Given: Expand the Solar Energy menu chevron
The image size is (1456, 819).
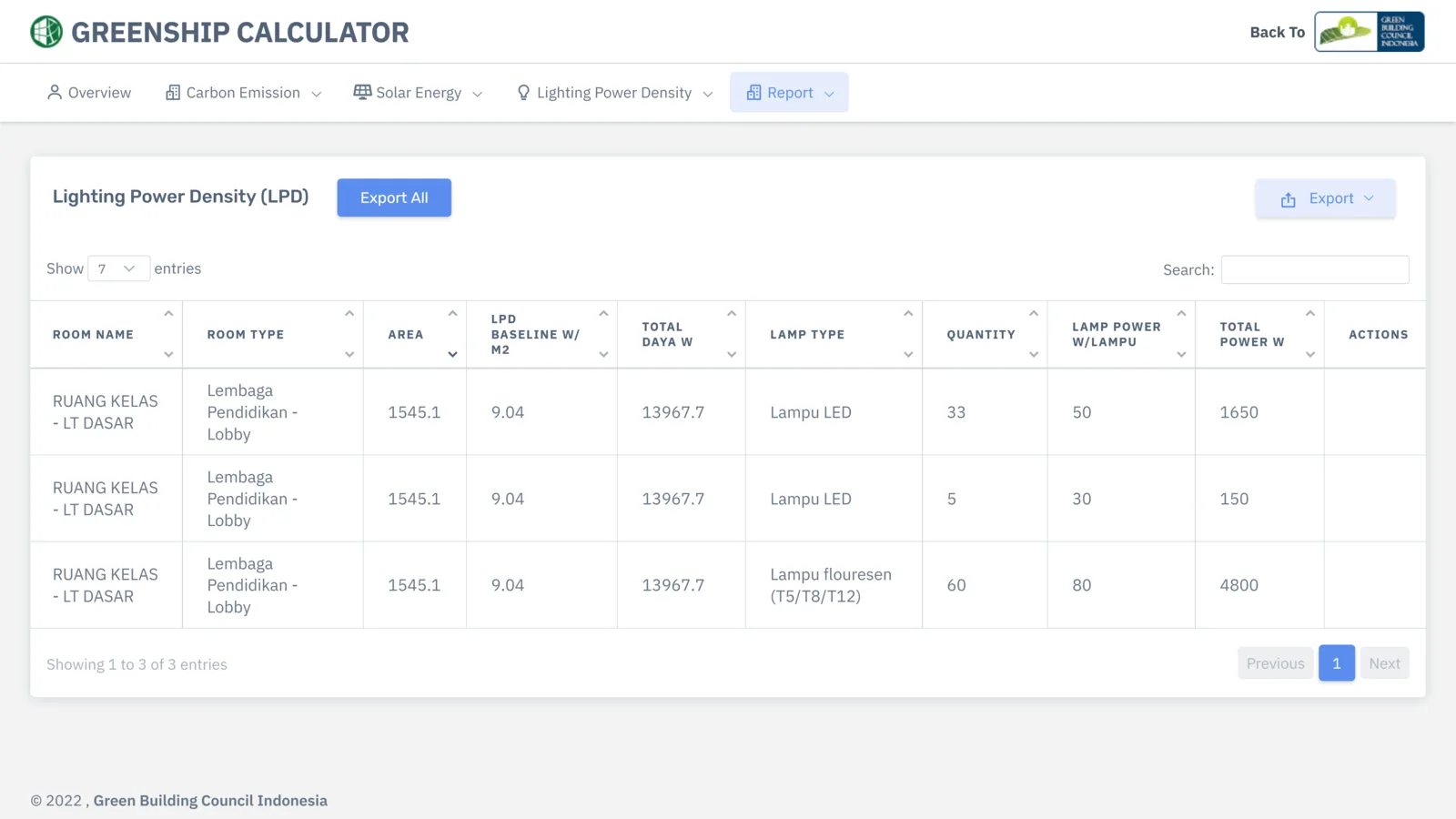Looking at the screenshot, I should 478,94.
